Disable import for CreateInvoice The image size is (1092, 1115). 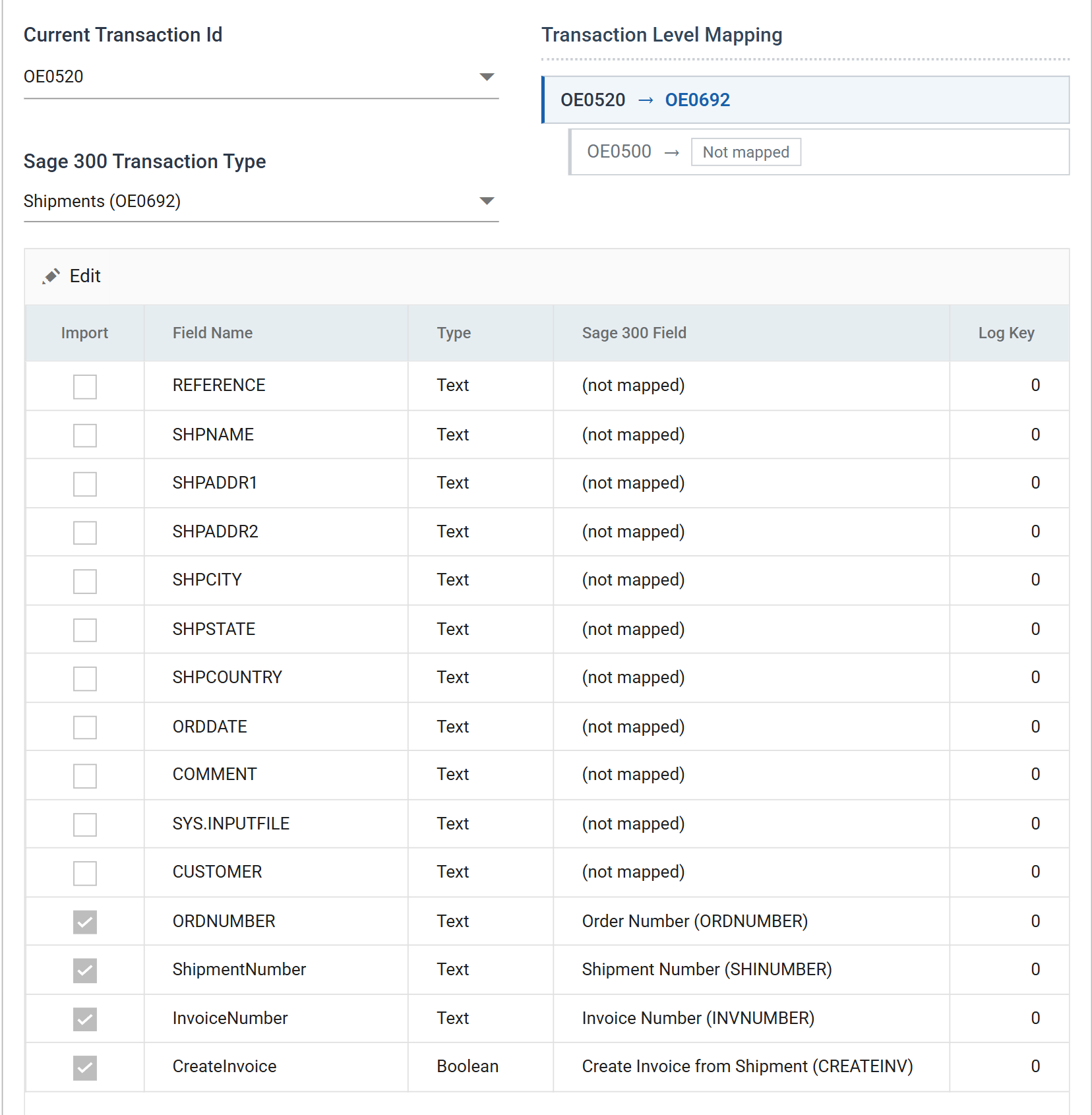coord(85,1068)
